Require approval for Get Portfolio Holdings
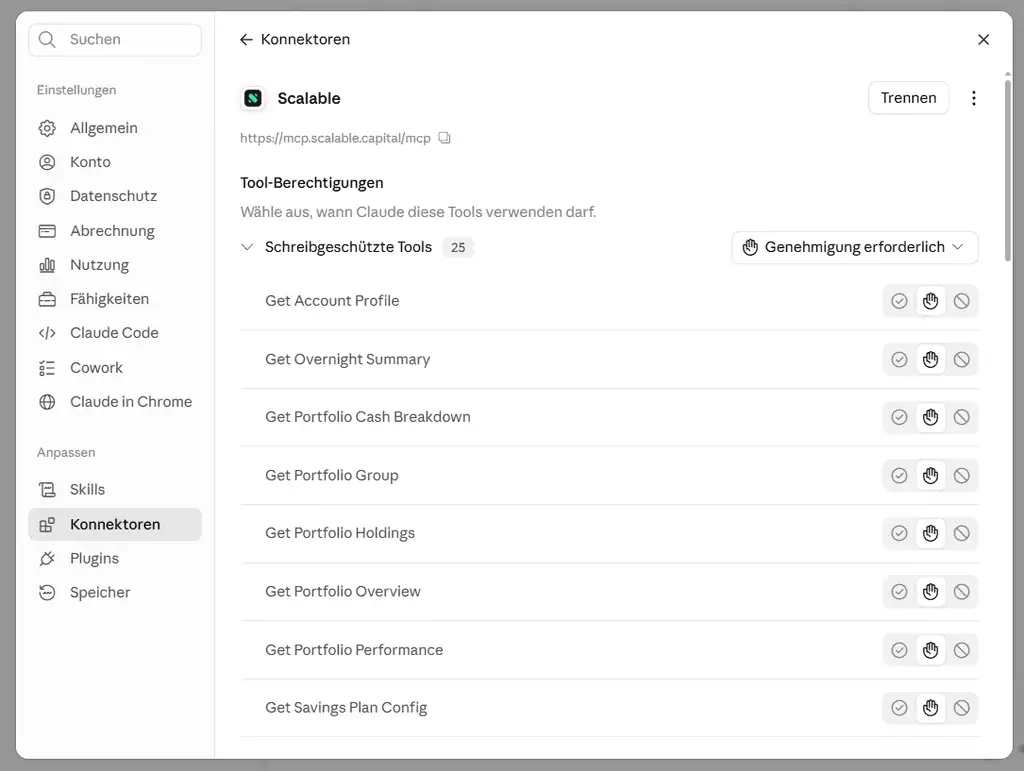The width and height of the screenshot is (1024, 771). pos(931,533)
